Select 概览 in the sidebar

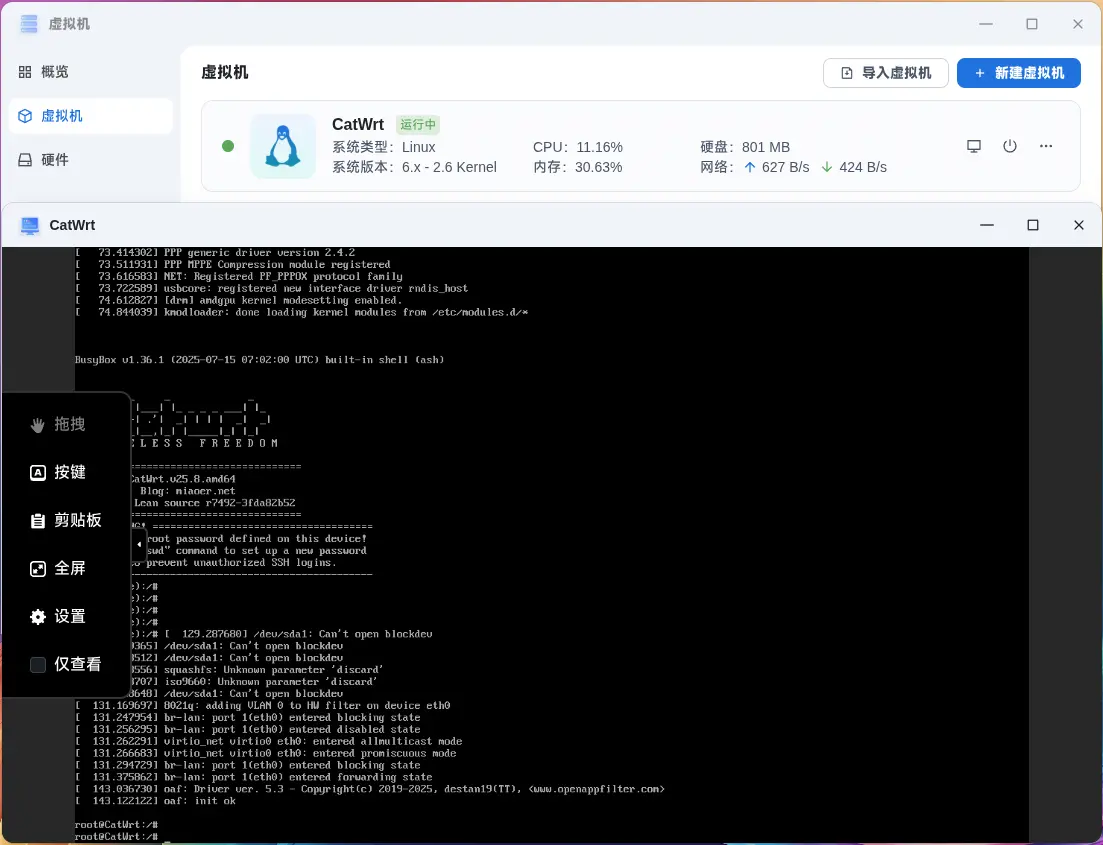pyautogui.click(x=55, y=72)
